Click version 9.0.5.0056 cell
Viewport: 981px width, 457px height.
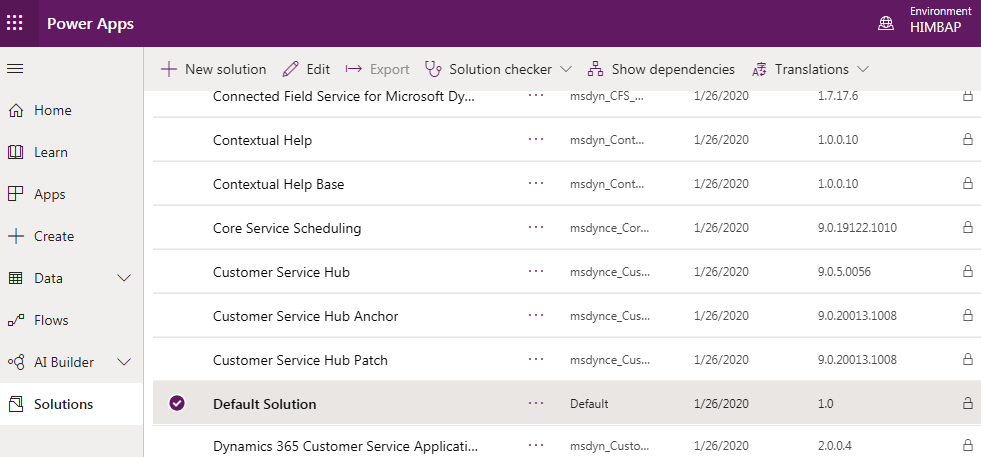(844, 272)
